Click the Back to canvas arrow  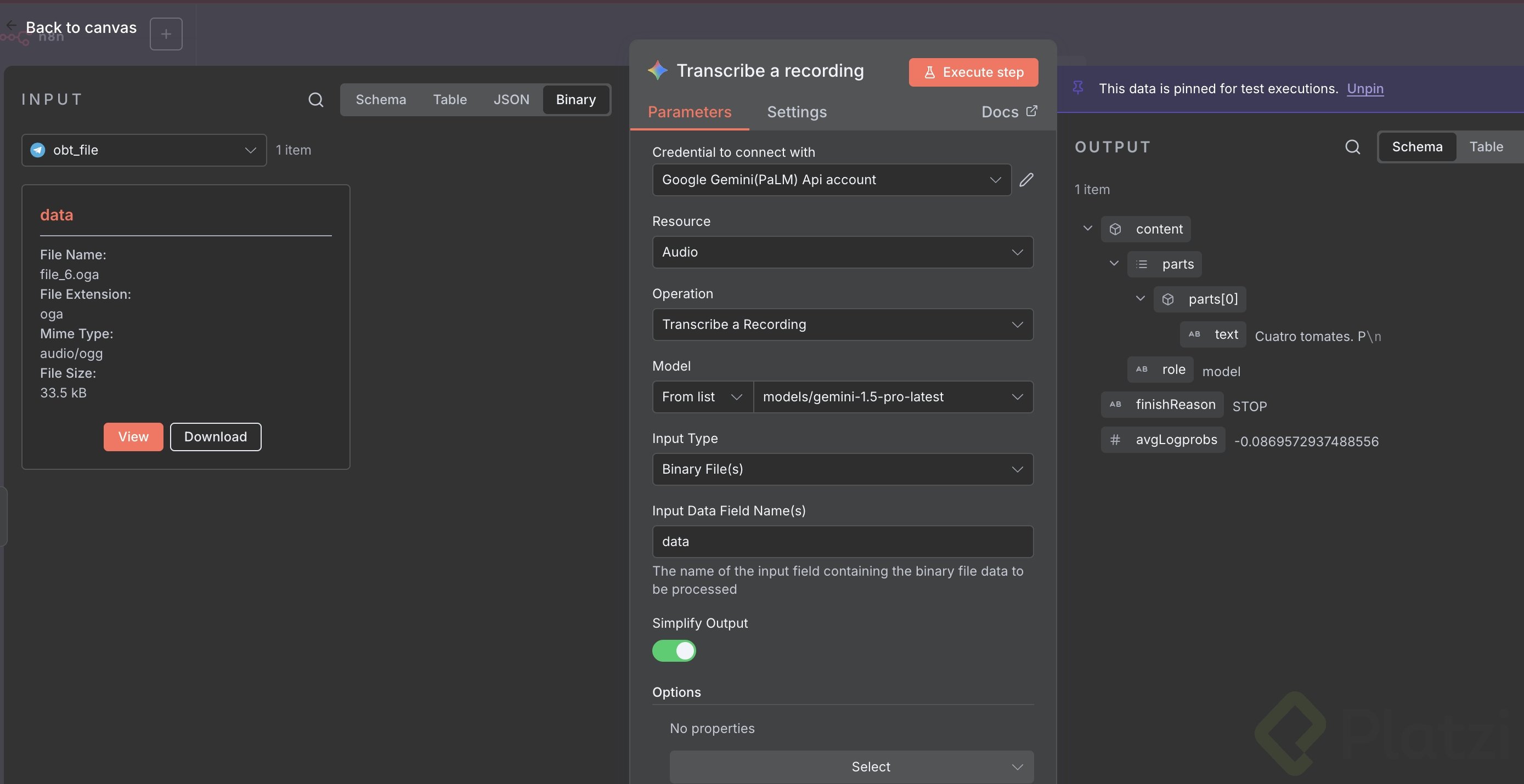[11, 25]
